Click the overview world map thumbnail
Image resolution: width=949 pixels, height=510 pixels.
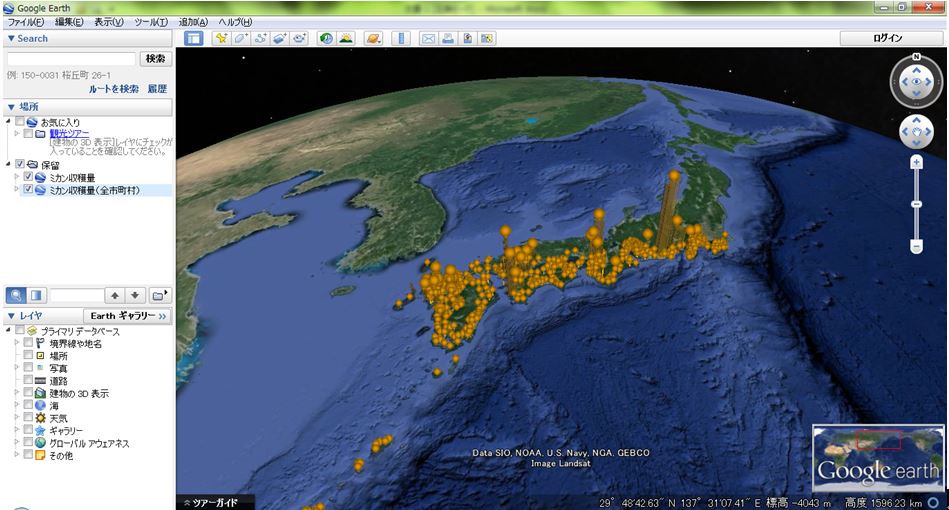point(878,457)
